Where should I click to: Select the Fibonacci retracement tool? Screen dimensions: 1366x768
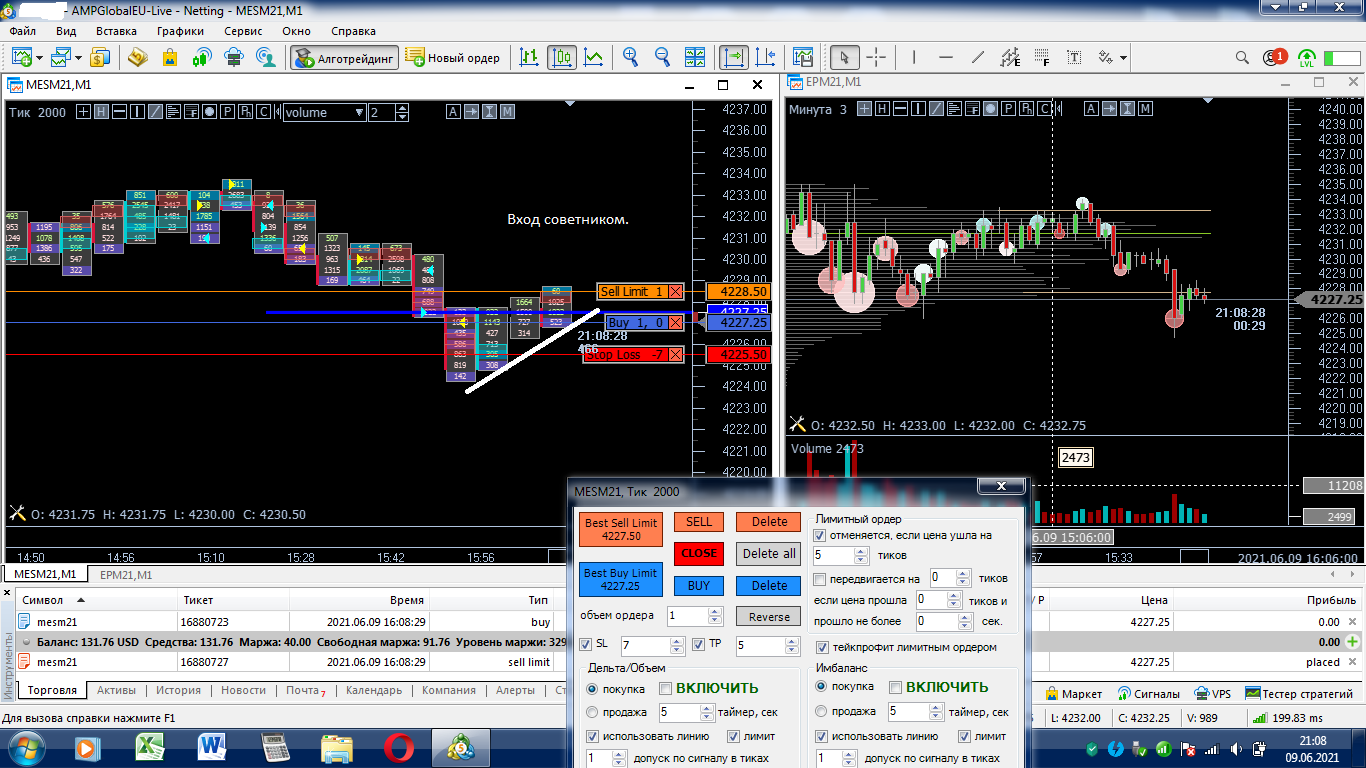(1042, 57)
